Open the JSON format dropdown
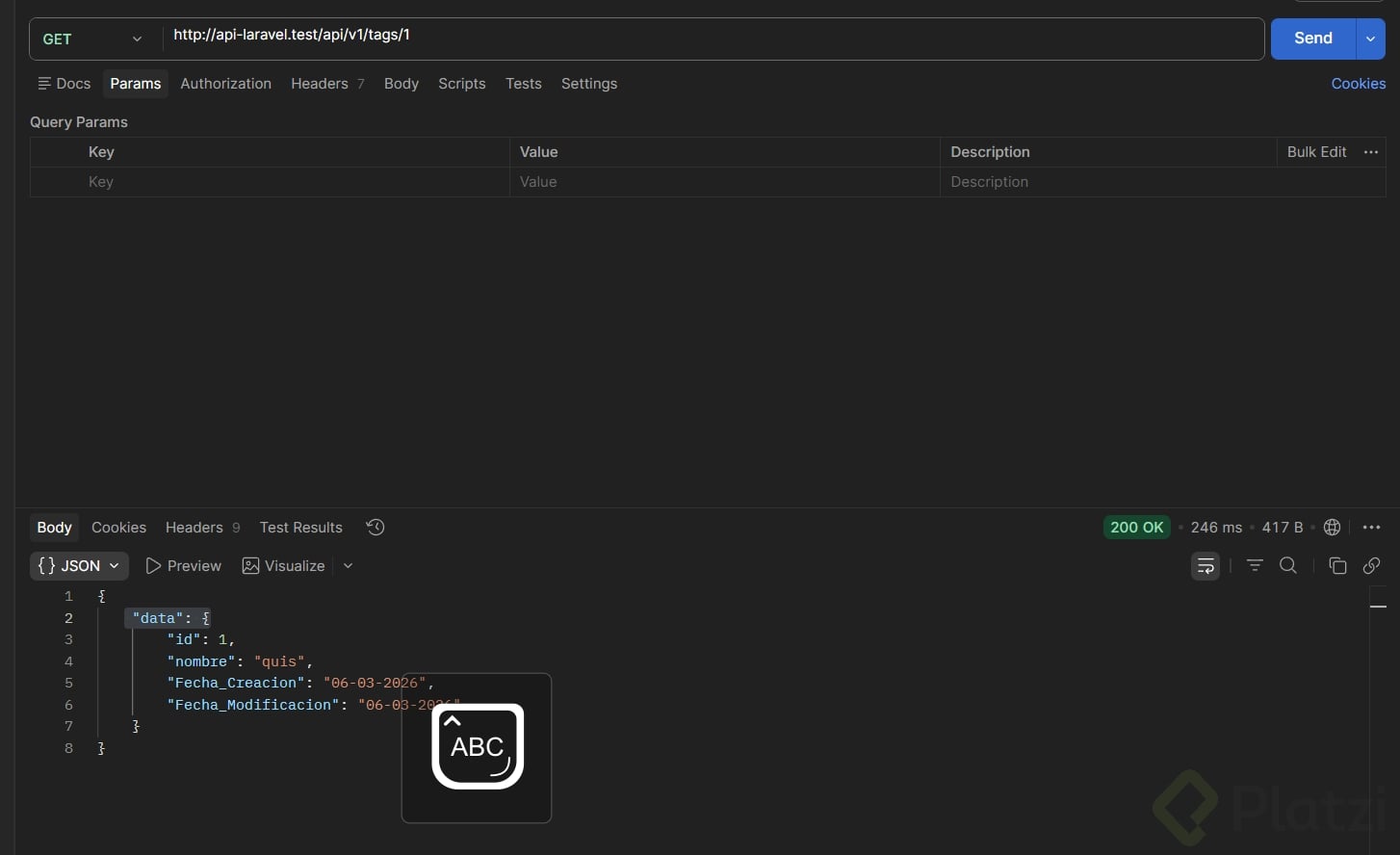 click(x=79, y=566)
